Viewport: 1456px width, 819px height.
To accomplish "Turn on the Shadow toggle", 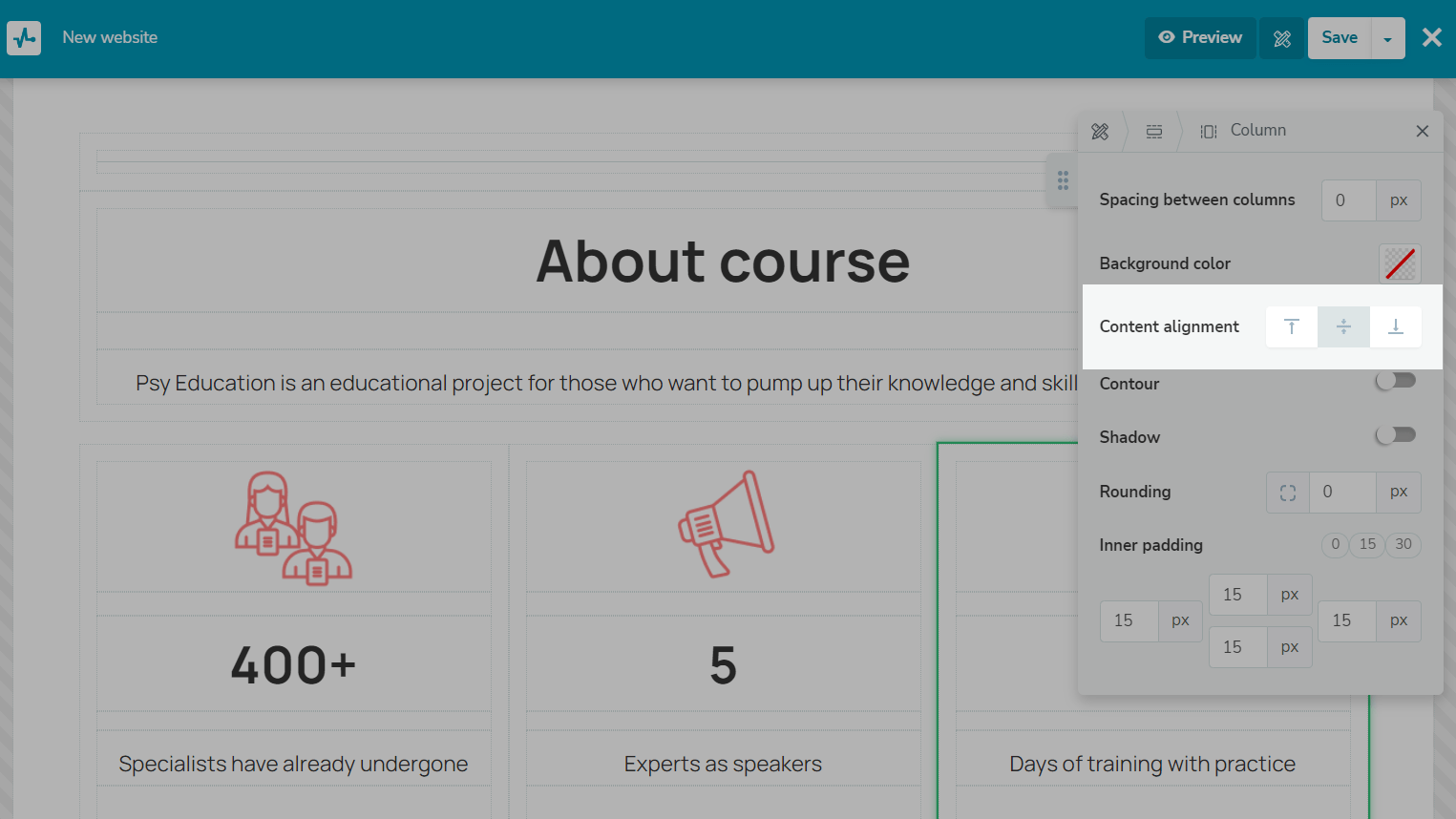I will tap(1395, 435).
